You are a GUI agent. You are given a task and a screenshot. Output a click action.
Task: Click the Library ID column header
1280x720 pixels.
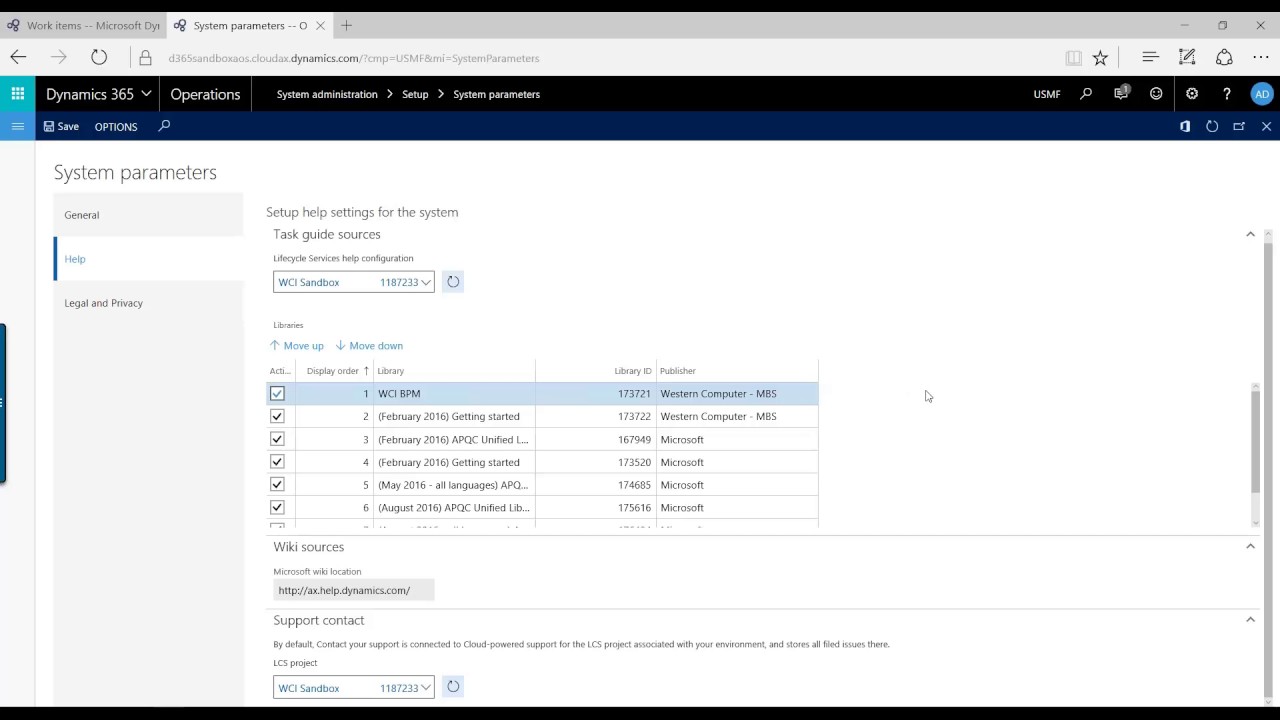click(x=595, y=371)
